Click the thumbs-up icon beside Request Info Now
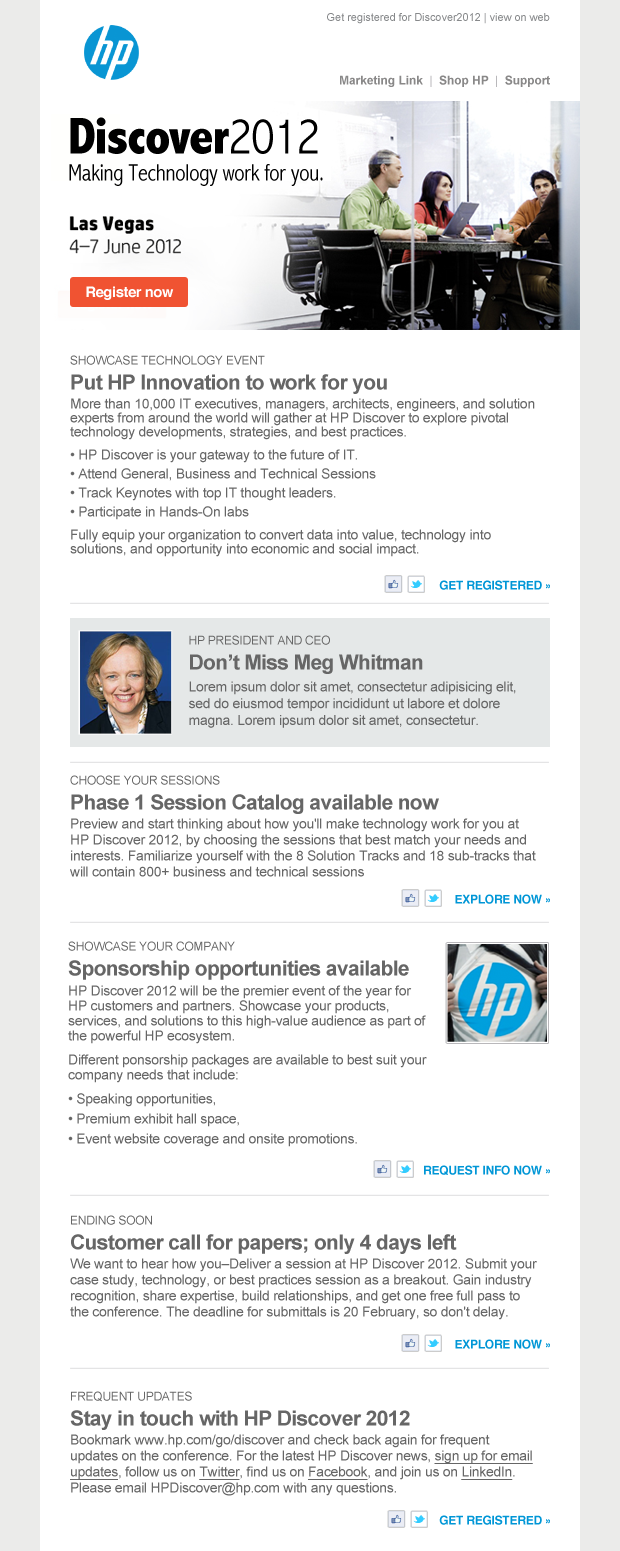This screenshot has height=1551, width=620. (x=382, y=1169)
